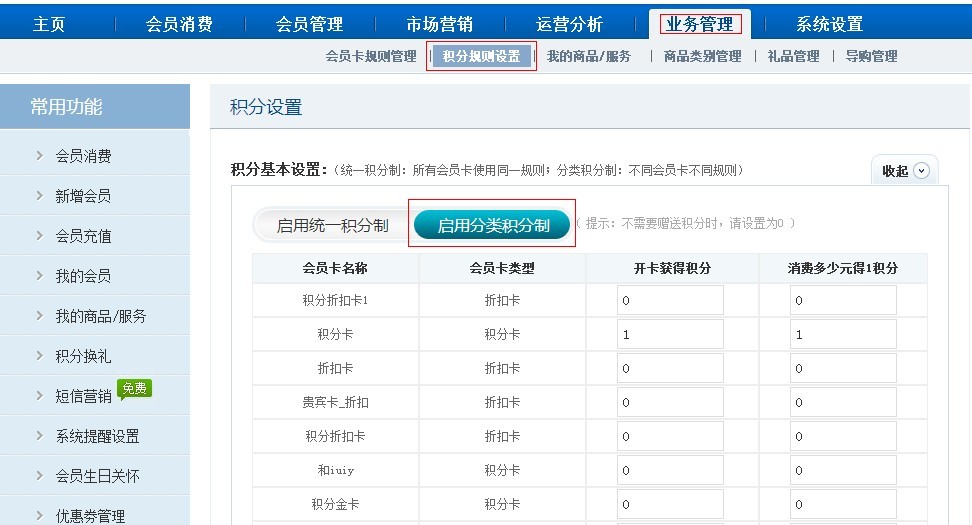
Task: Expand 会员消费 arrow in the sidebar
Action: pyautogui.click(x=39, y=156)
